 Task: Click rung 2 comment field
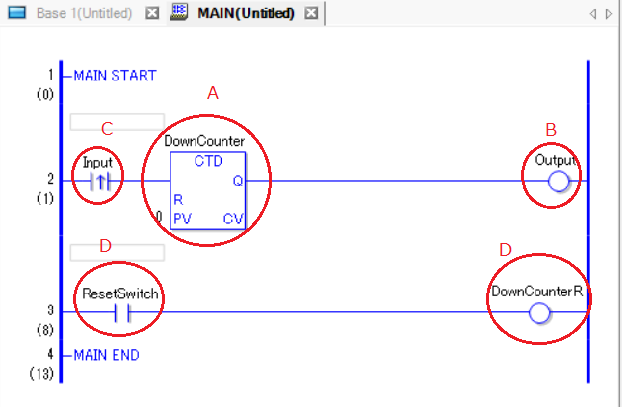click(117, 122)
